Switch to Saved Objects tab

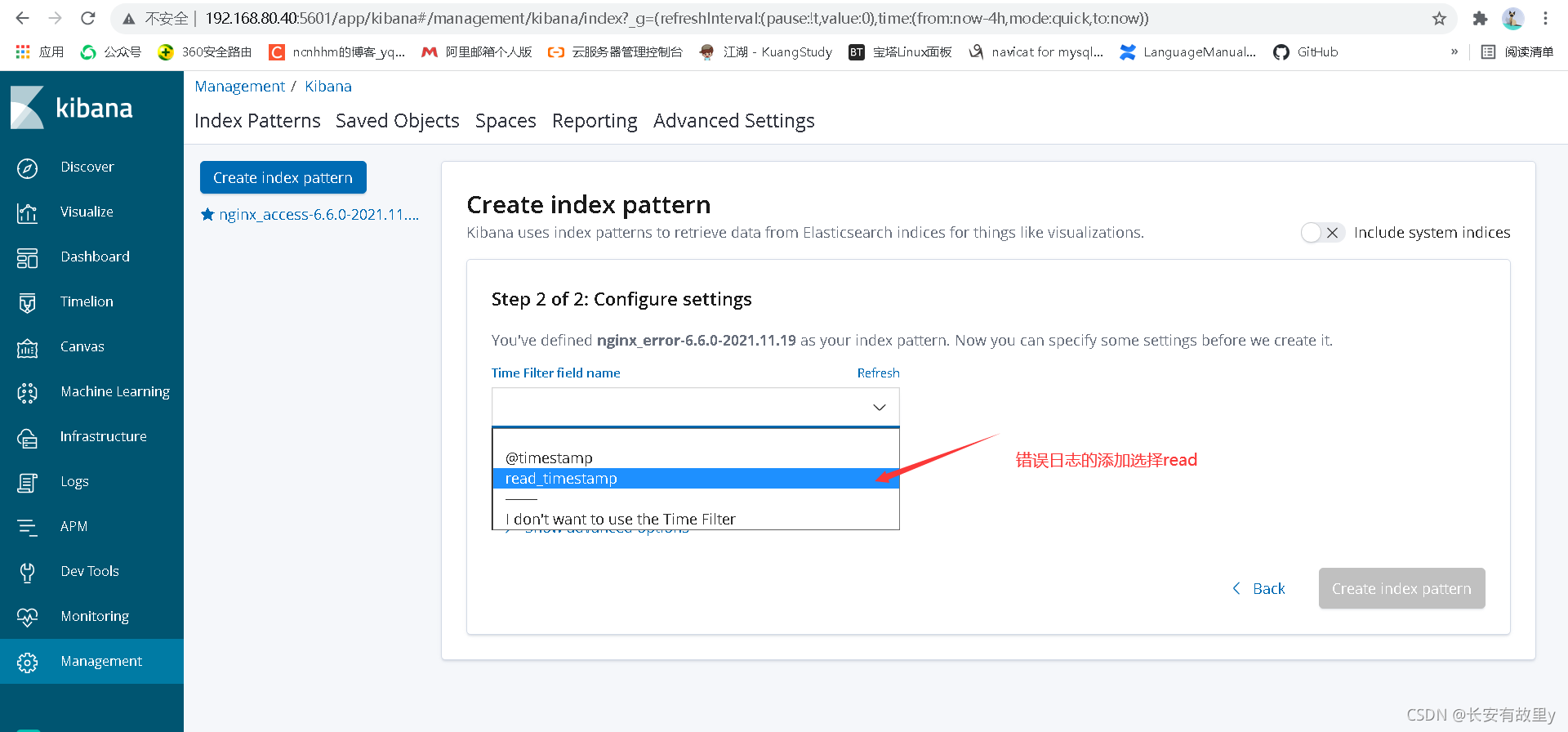pyautogui.click(x=398, y=121)
